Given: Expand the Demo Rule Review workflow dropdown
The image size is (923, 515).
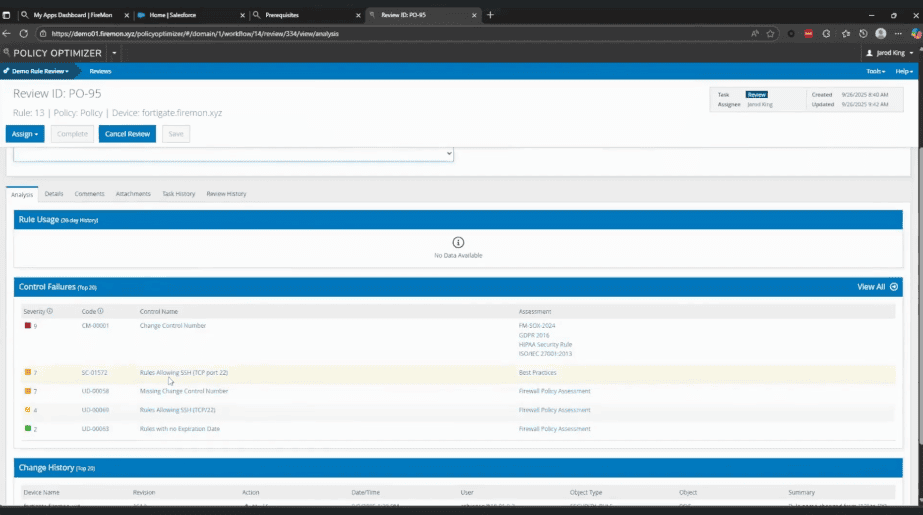Looking at the screenshot, I should pos(38,71).
